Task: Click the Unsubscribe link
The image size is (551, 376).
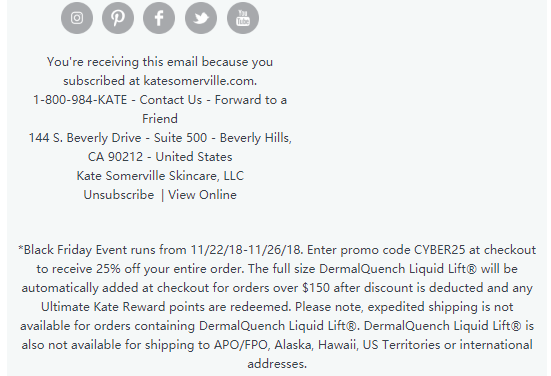Action: coord(119,195)
